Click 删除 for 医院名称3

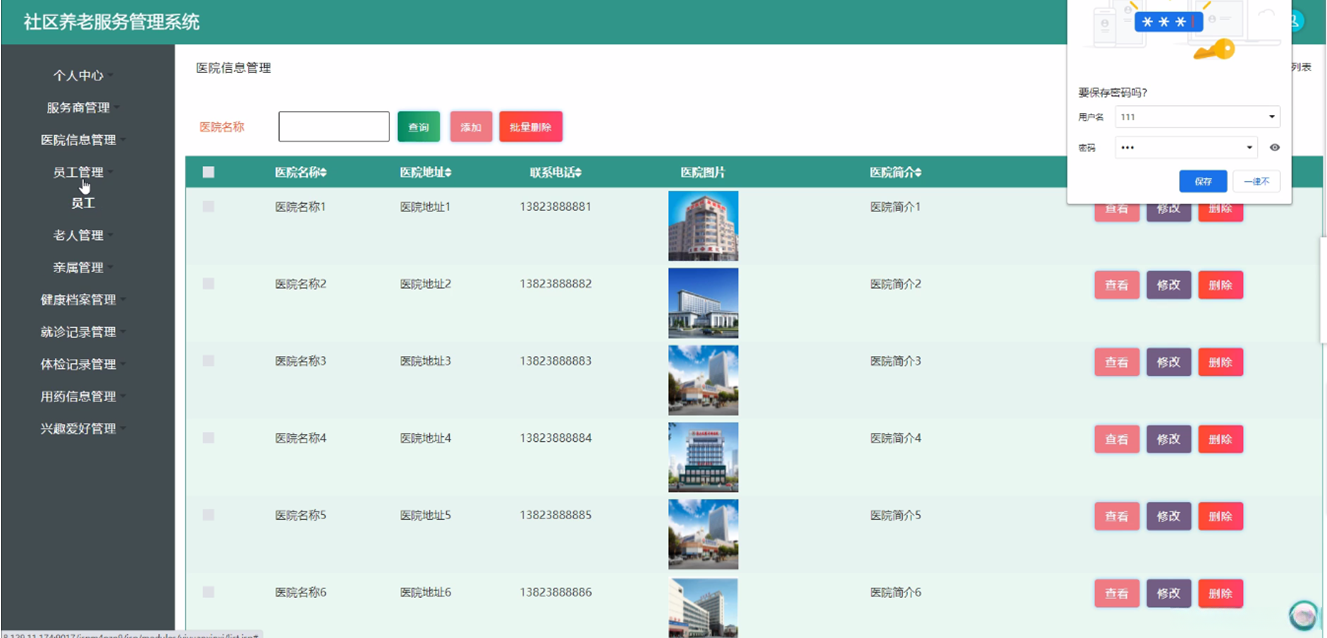pyautogui.click(x=1220, y=362)
